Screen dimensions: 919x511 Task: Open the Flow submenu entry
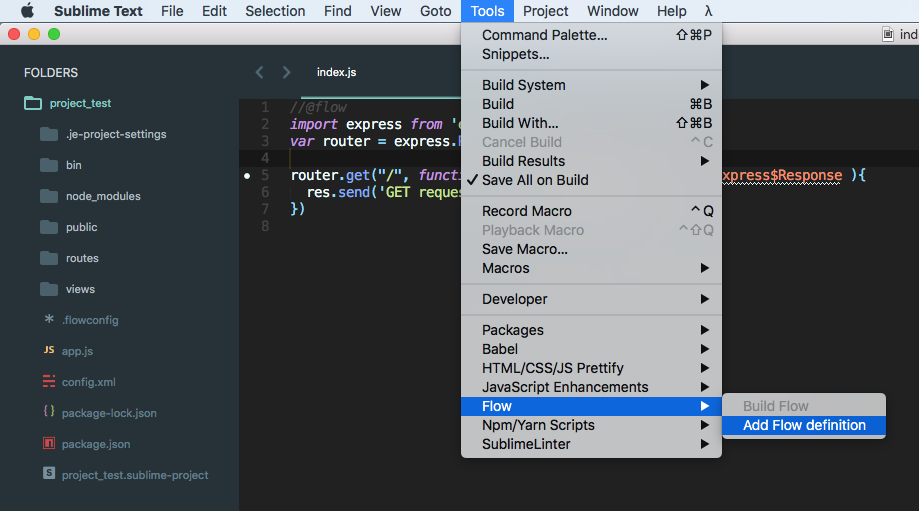pyautogui.click(x=591, y=406)
